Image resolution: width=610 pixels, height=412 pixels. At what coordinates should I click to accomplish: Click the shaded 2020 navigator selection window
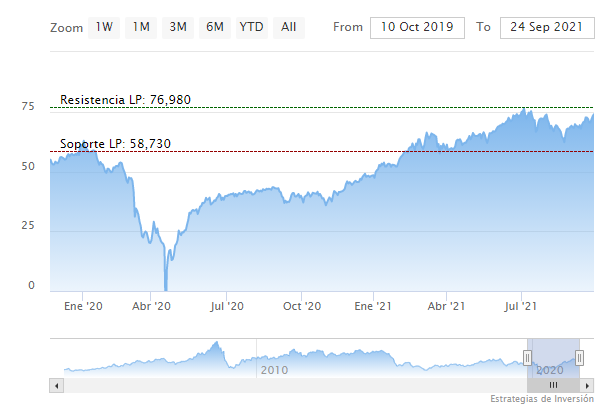click(552, 357)
